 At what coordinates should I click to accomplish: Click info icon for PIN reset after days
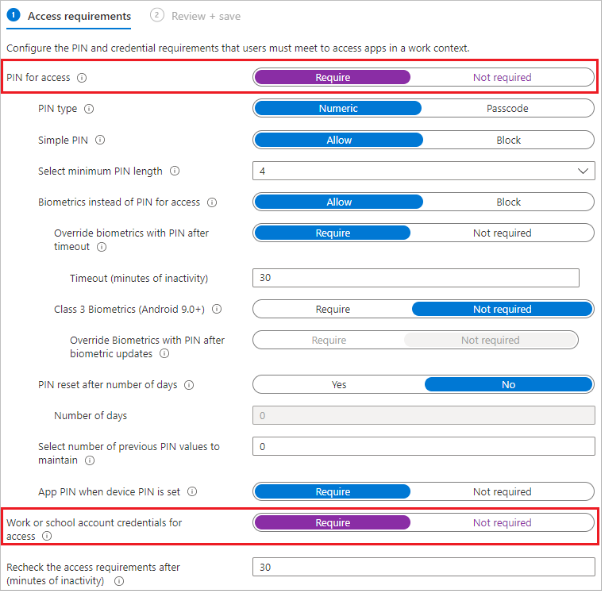pos(189,384)
